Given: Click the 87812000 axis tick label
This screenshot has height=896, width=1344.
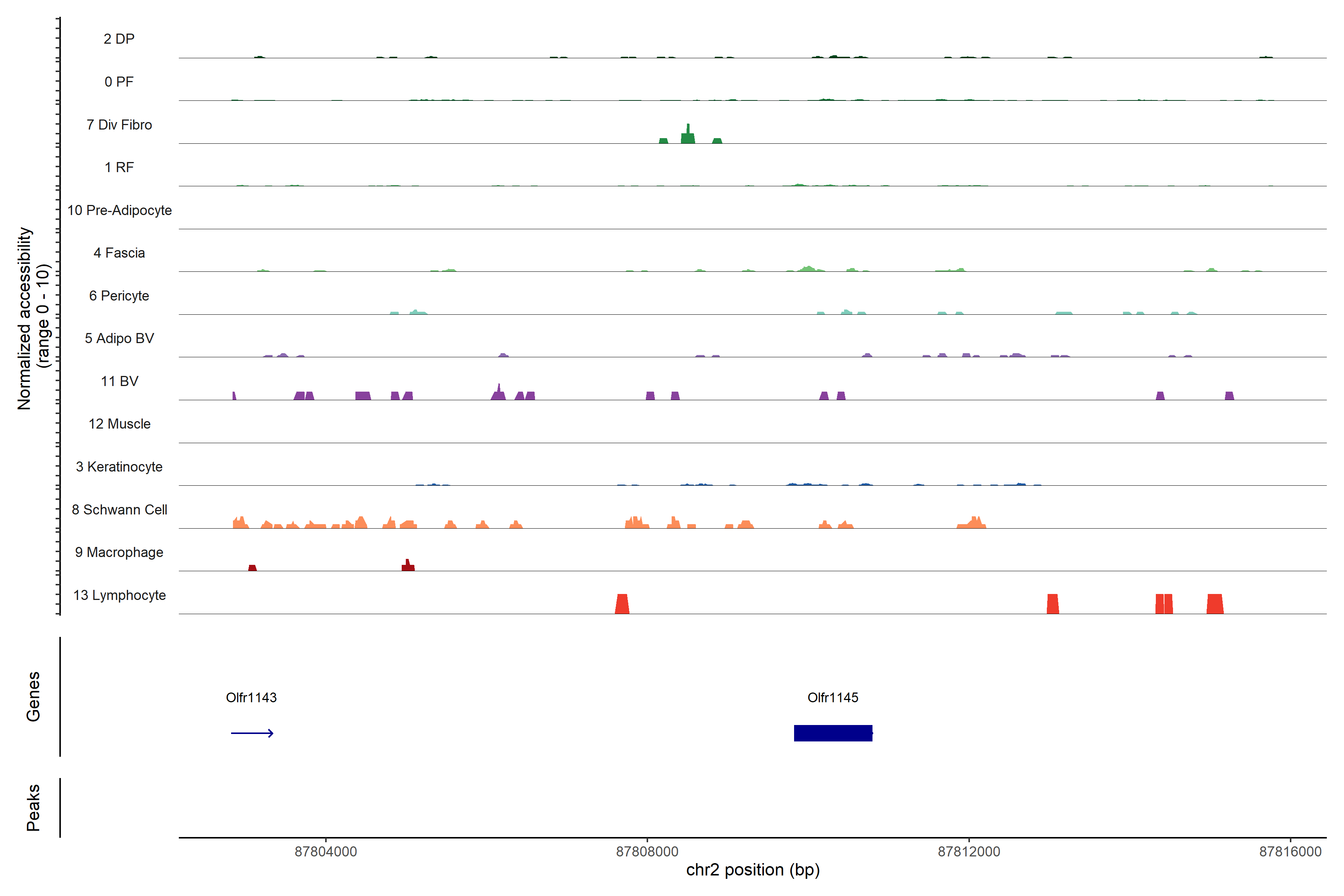Looking at the screenshot, I should pos(968,852).
